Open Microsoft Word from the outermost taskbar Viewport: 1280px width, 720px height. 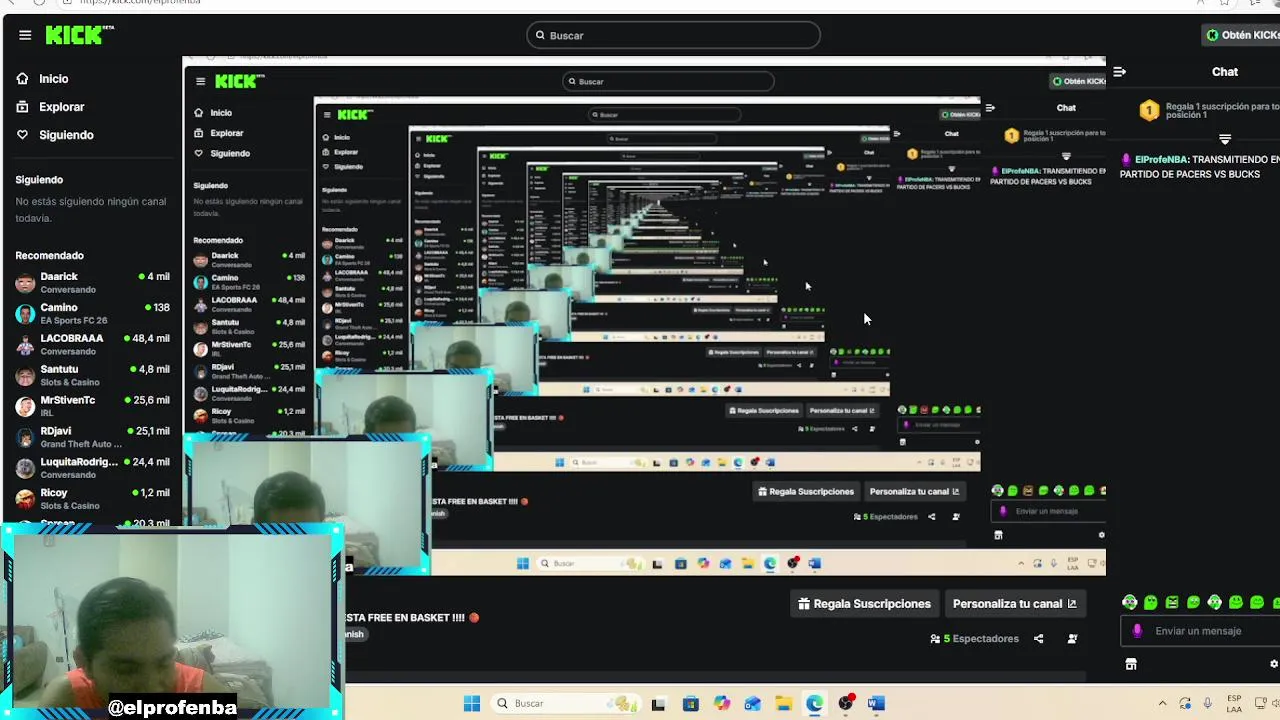click(x=876, y=704)
